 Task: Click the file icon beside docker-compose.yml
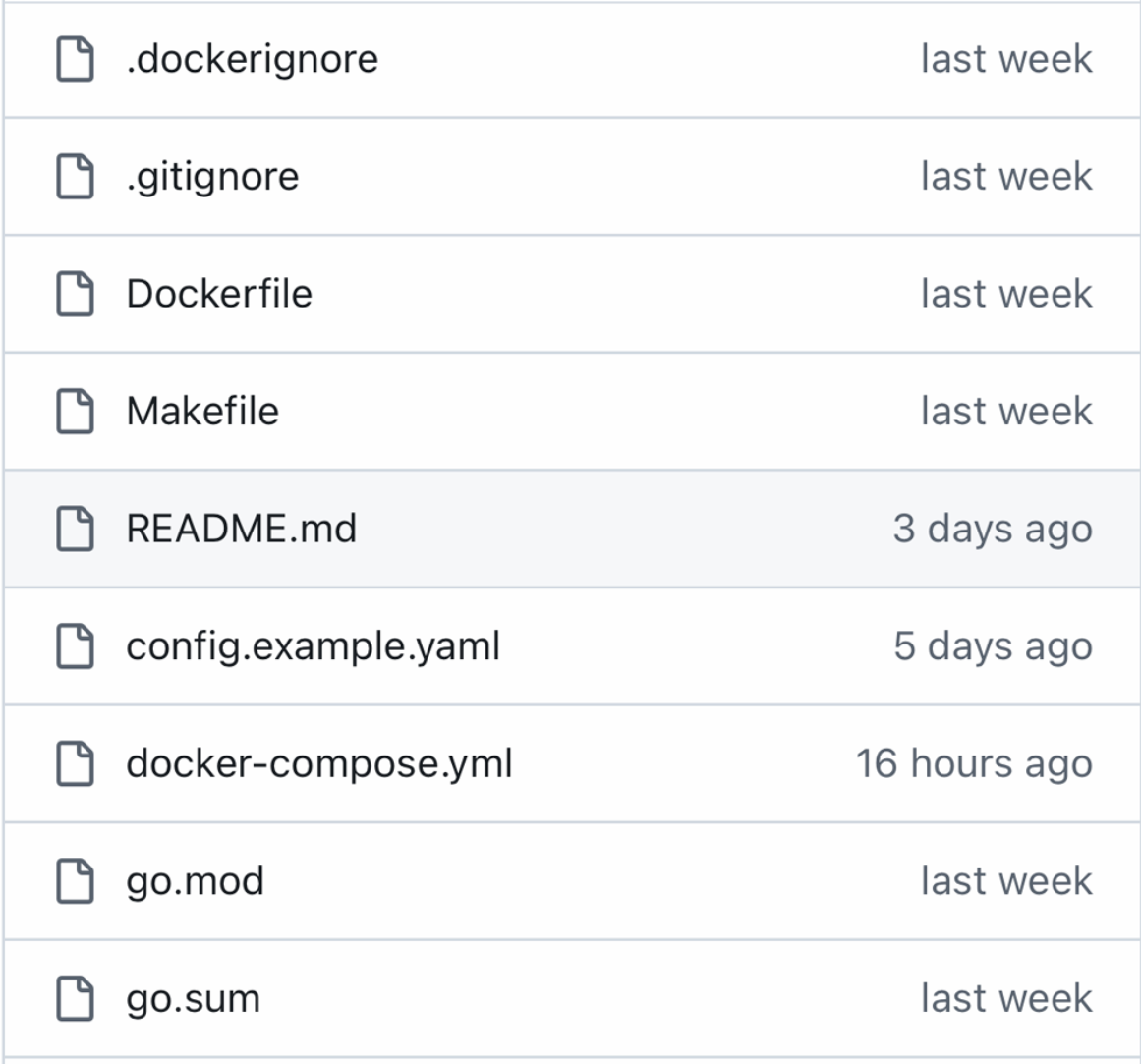[75, 763]
